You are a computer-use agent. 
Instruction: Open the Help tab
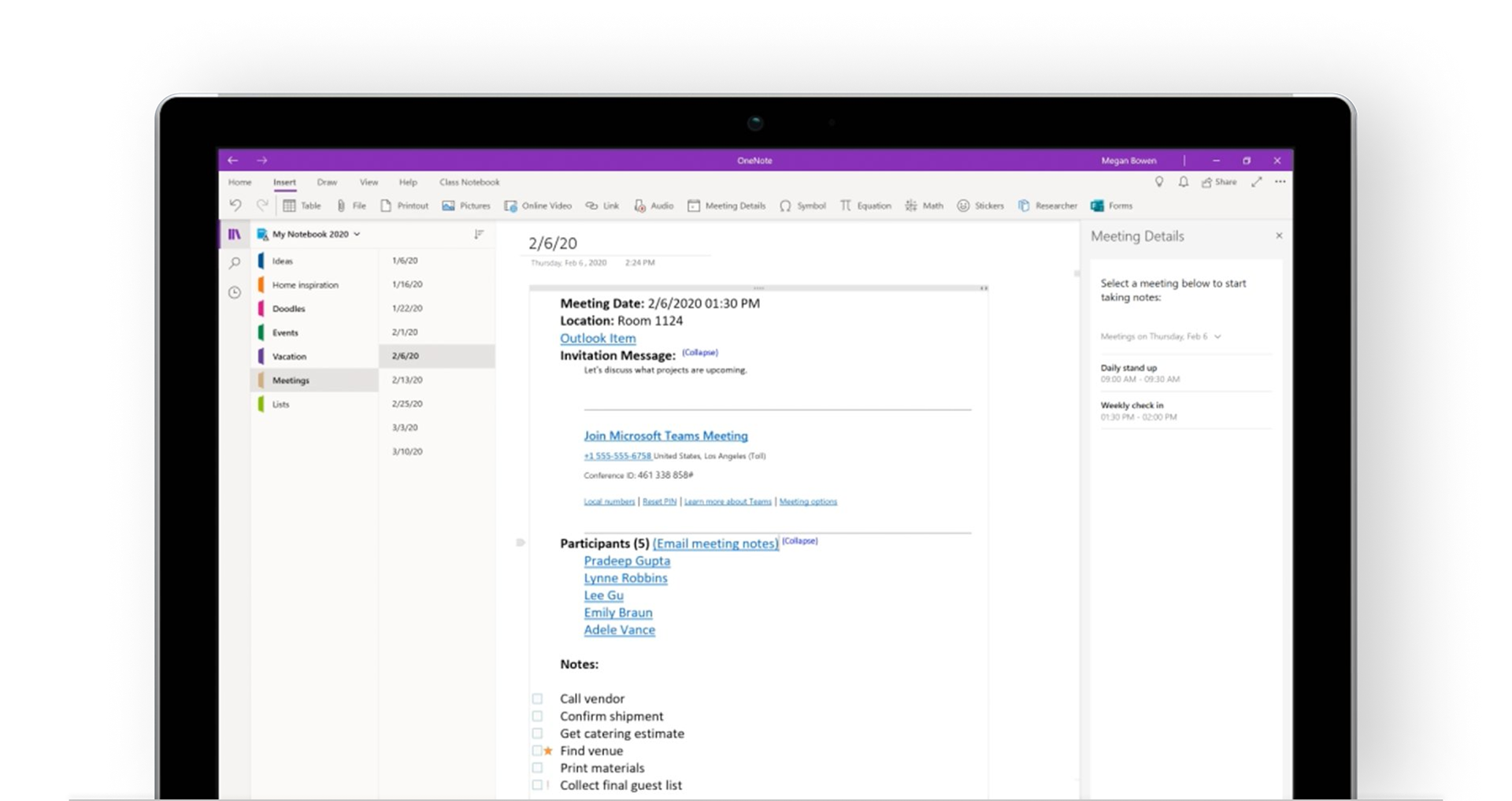[x=408, y=182]
